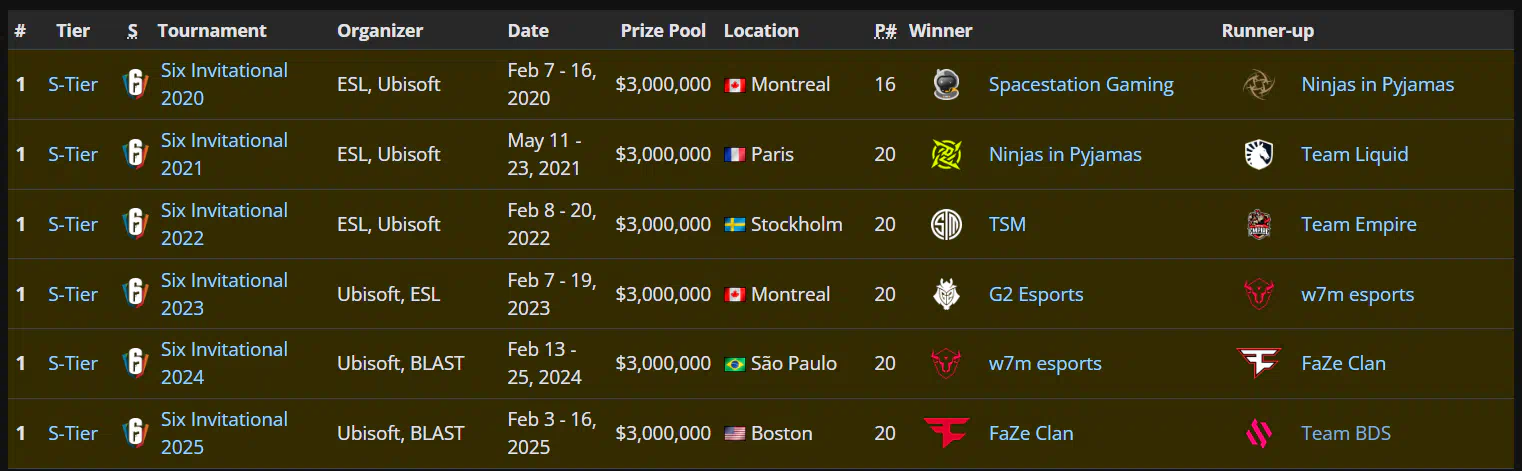Click the Brazil flag next to São Paulo
The height and width of the screenshot is (471, 1522).
point(735,364)
